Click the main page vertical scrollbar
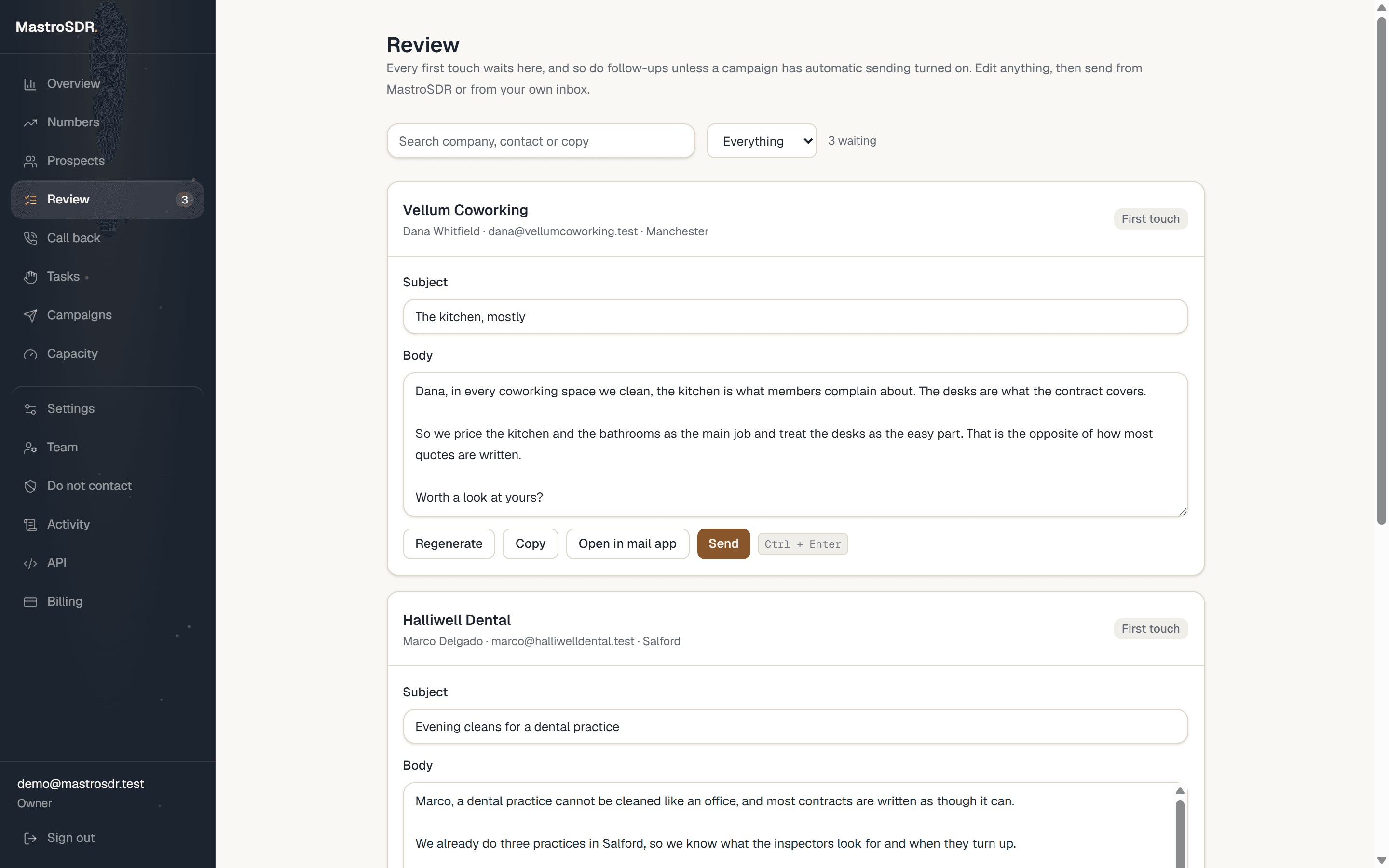The width and height of the screenshot is (1389, 868). (1382, 271)
